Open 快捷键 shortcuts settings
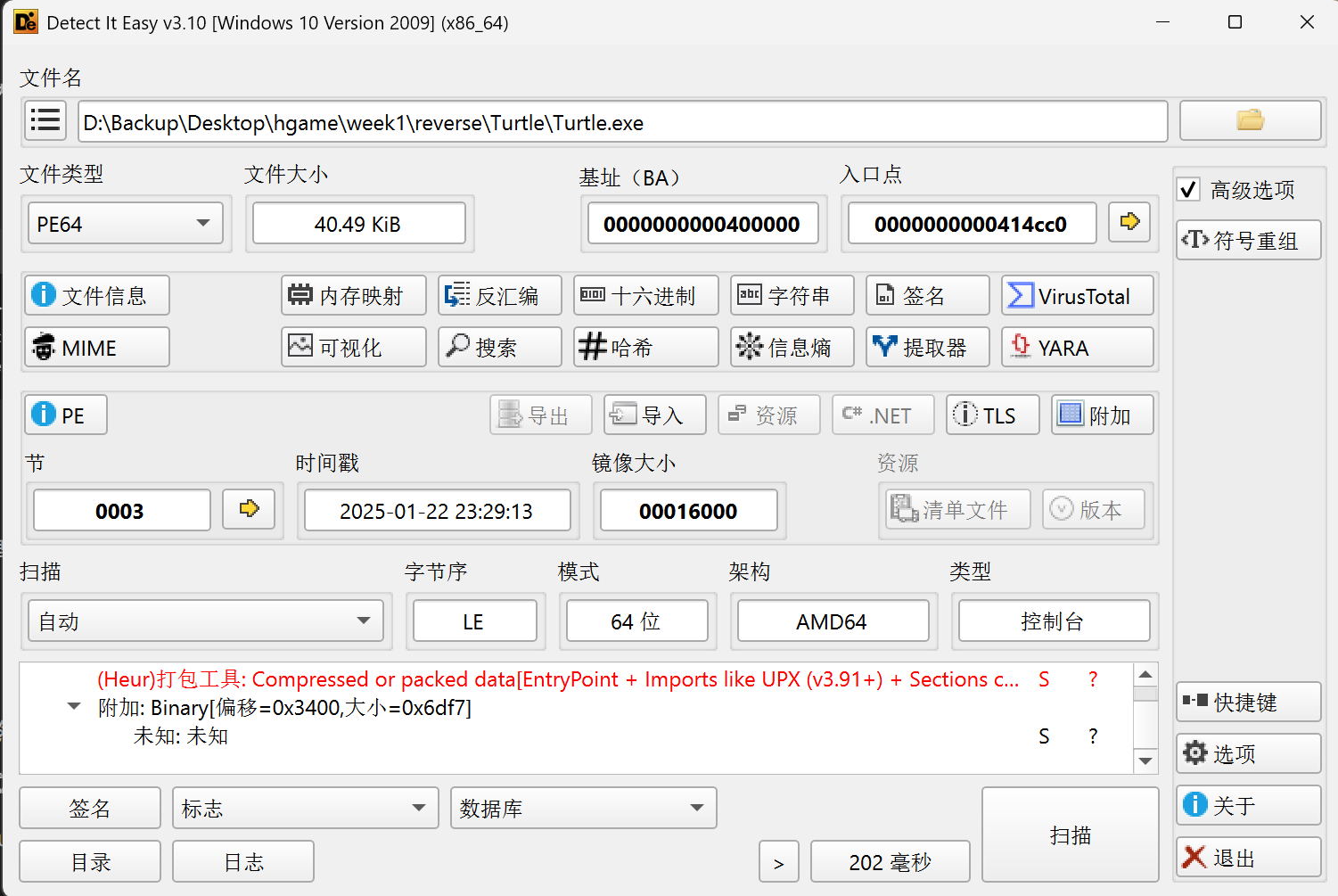This screenshot has width=1338, height=896. (1248, 702)
